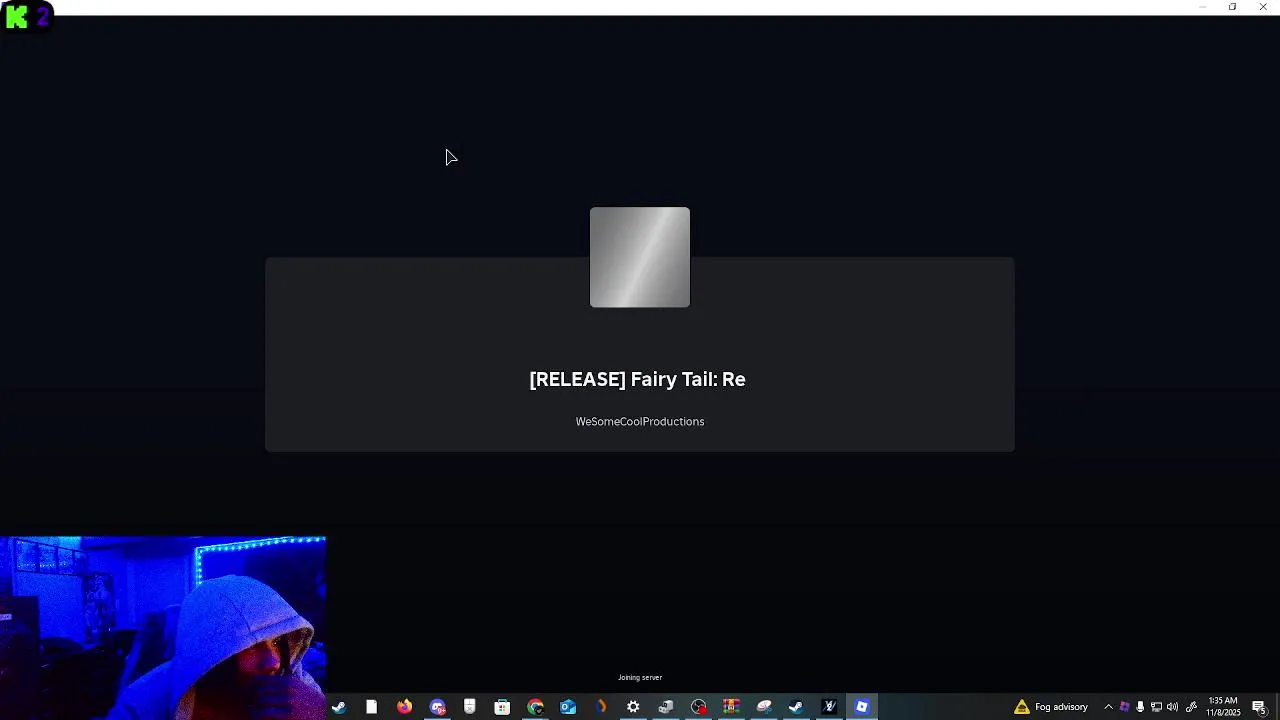
Task: Click the WeSomeCoolProductions creator name
Action: point(640,422)
